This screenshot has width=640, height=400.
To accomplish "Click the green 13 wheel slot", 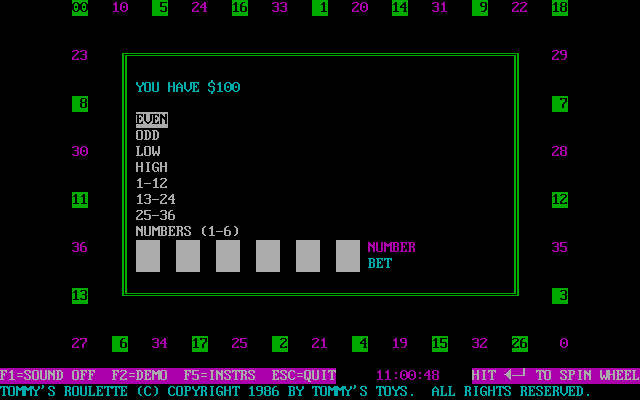I will (80, 296).
